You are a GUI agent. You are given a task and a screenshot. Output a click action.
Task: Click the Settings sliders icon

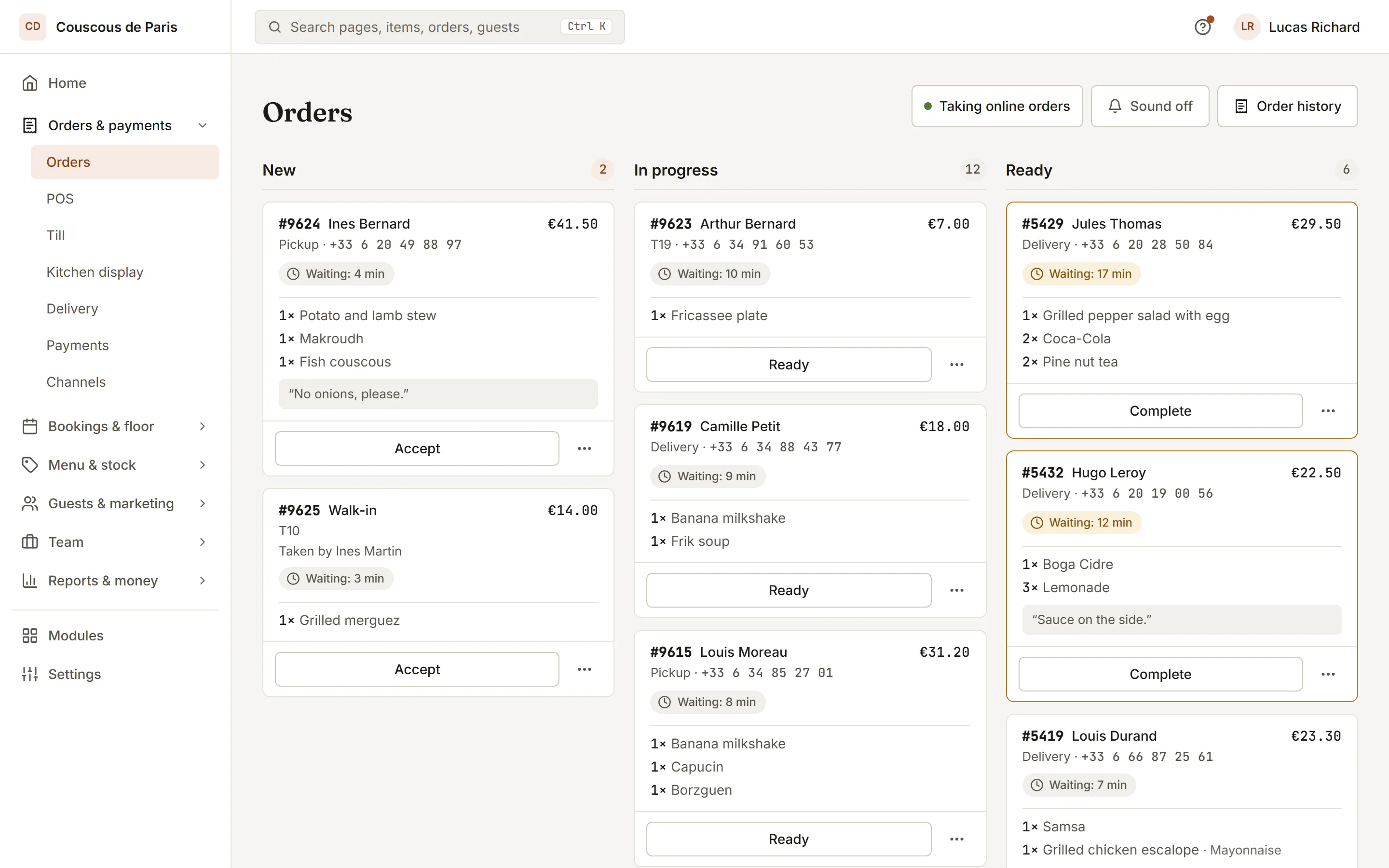coord(30,674)
